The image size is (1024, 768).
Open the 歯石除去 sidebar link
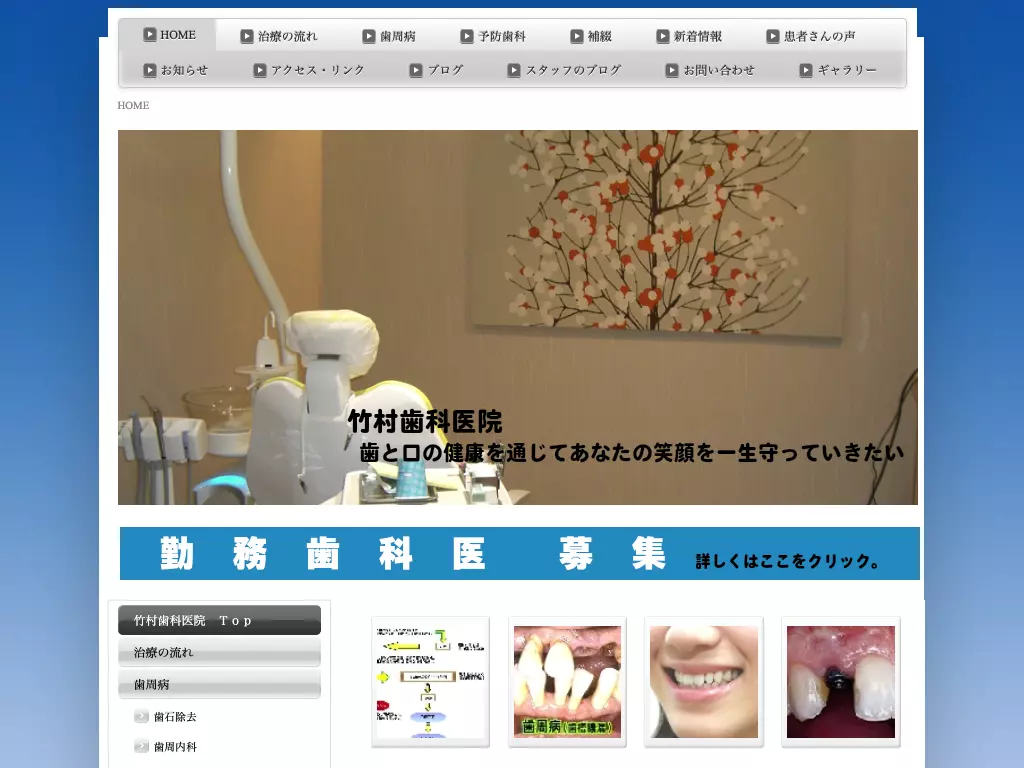pyautogui.click(x=175, y=716)
